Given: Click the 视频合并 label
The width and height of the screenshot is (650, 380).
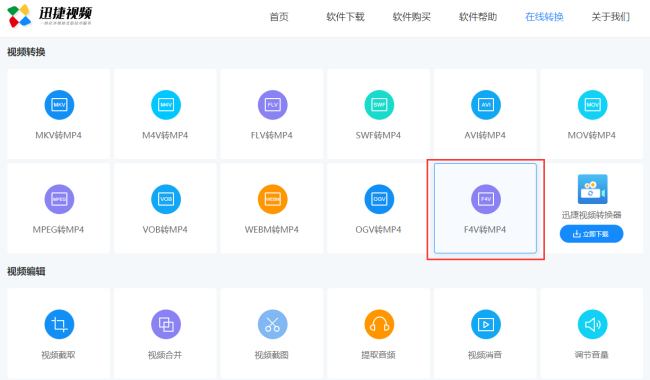Looking at the screenshot, I should [165, 355].
